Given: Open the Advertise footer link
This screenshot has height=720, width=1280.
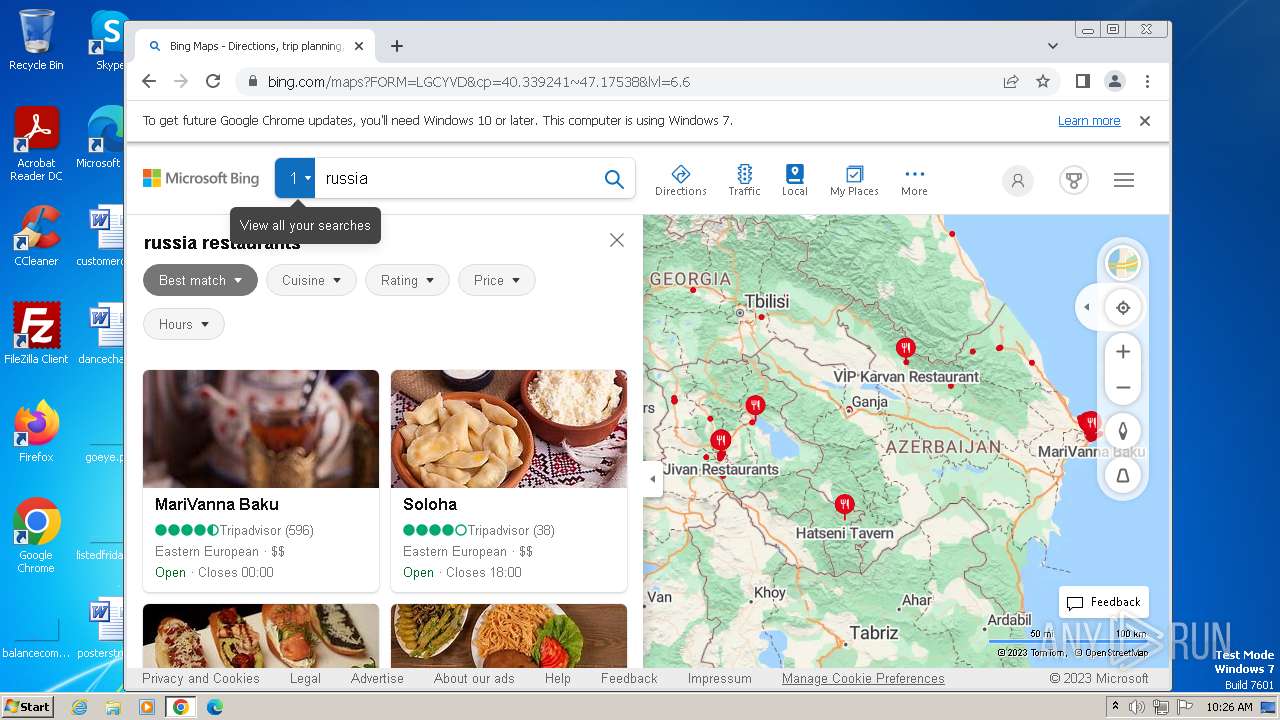Looking at the screenshot, I should (377, 678).
